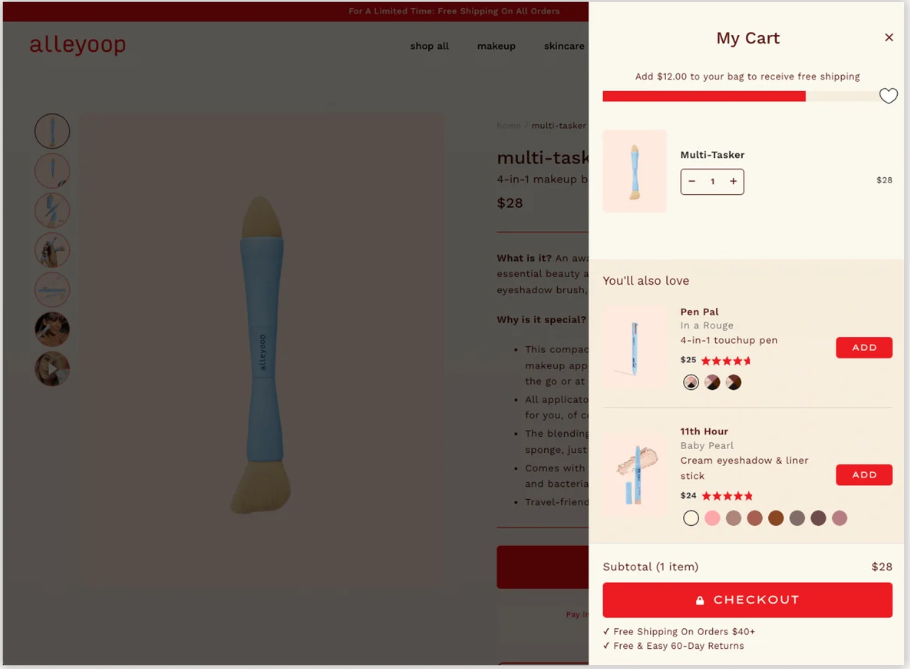Add Pen Pal to cart
The width and height of the screenshot is (910, 669).
(864, 348)
